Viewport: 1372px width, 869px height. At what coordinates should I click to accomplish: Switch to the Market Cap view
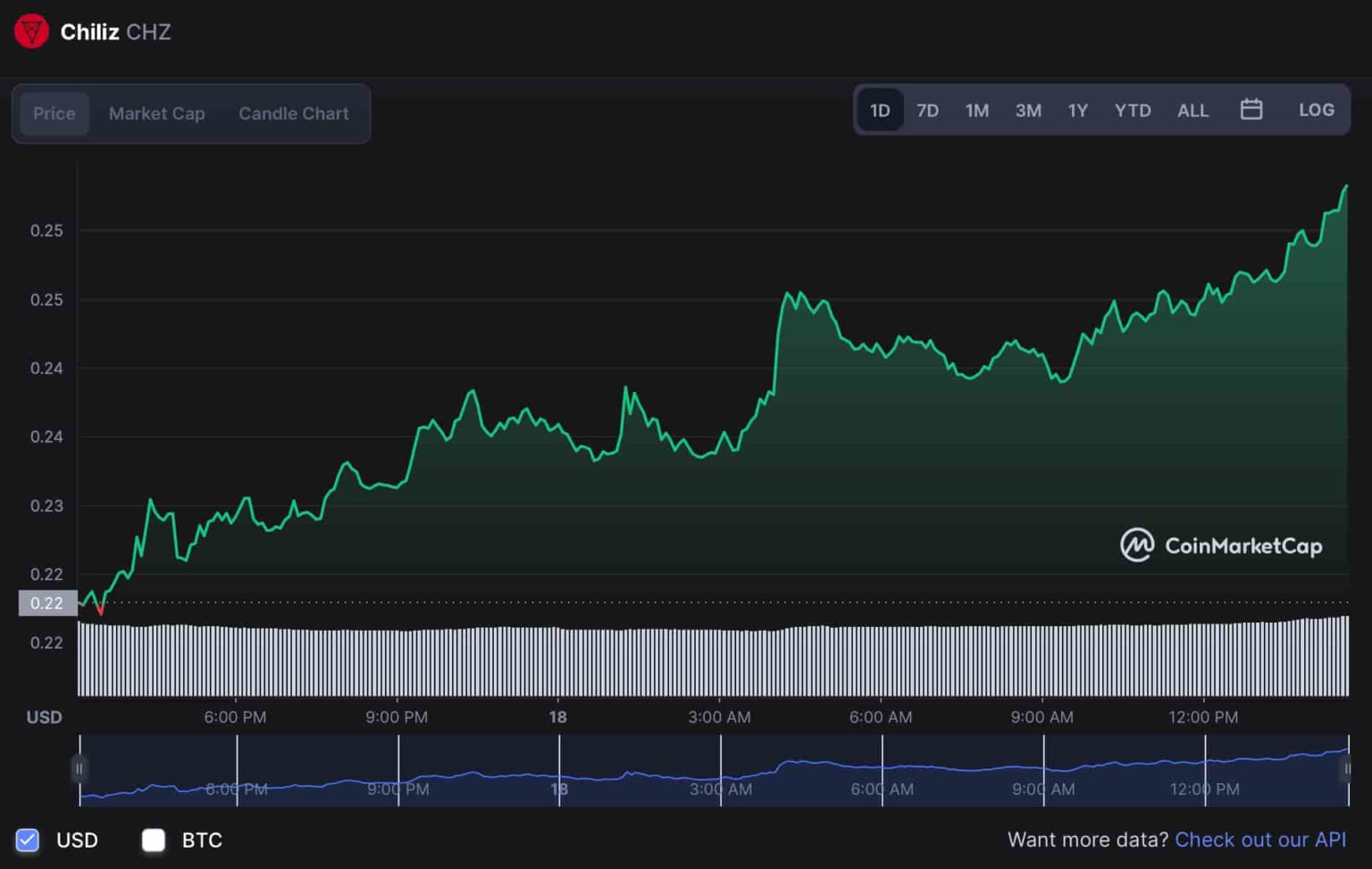pyautogui.click(x=157, y=113)
